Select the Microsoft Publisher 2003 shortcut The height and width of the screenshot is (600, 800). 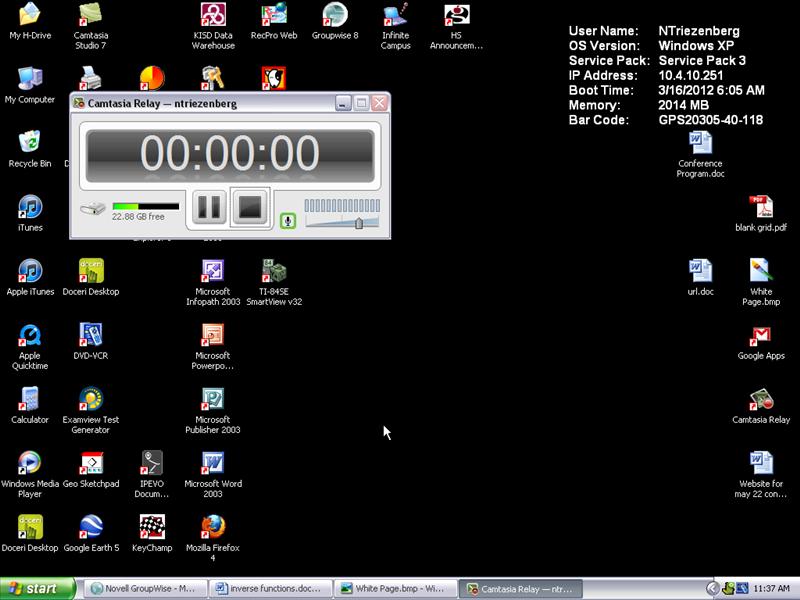tap(213, 411)
